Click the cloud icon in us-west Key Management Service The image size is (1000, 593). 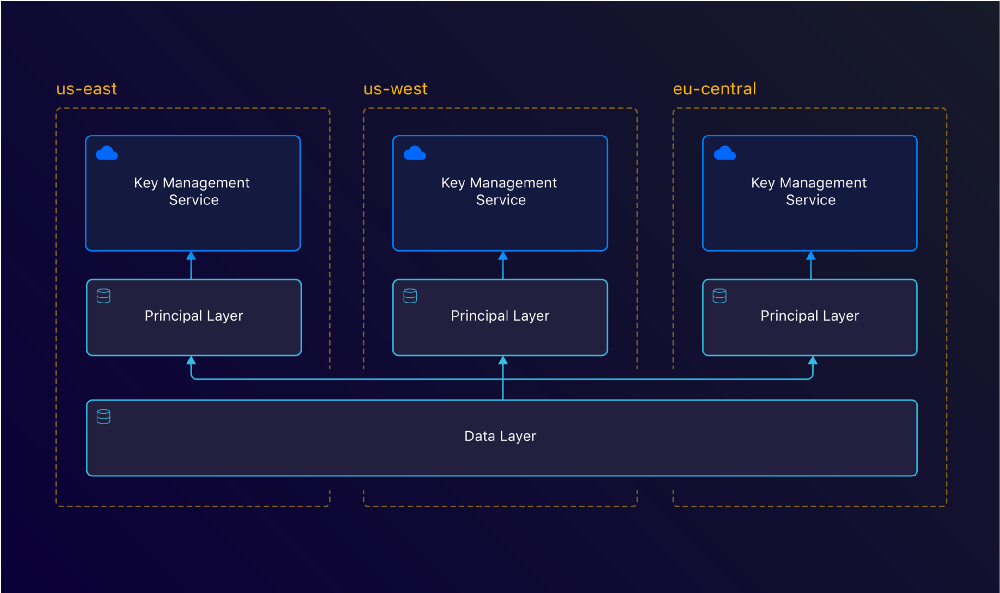pos(414,152)
